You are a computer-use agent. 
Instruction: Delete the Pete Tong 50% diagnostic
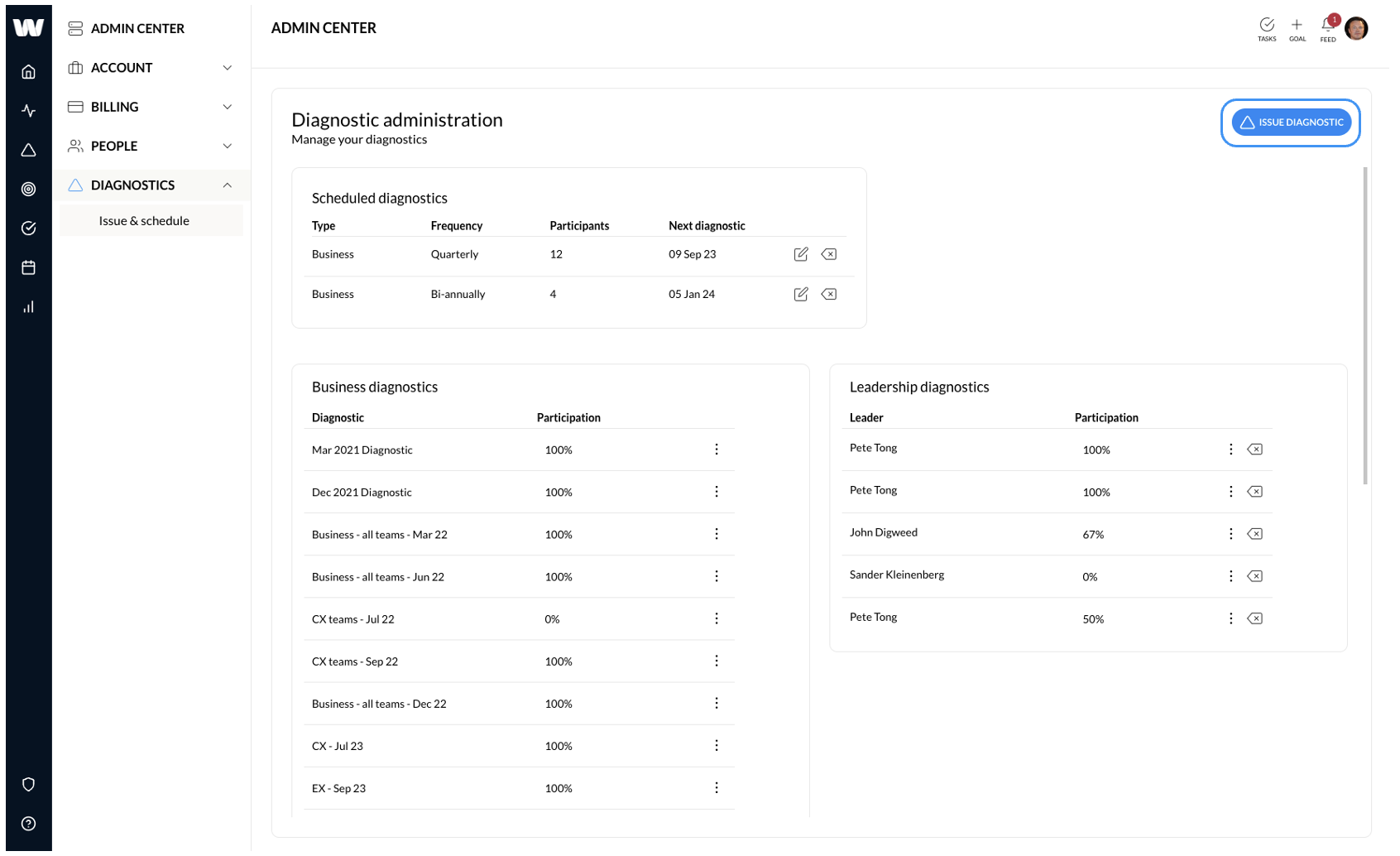coord(1255,618)
